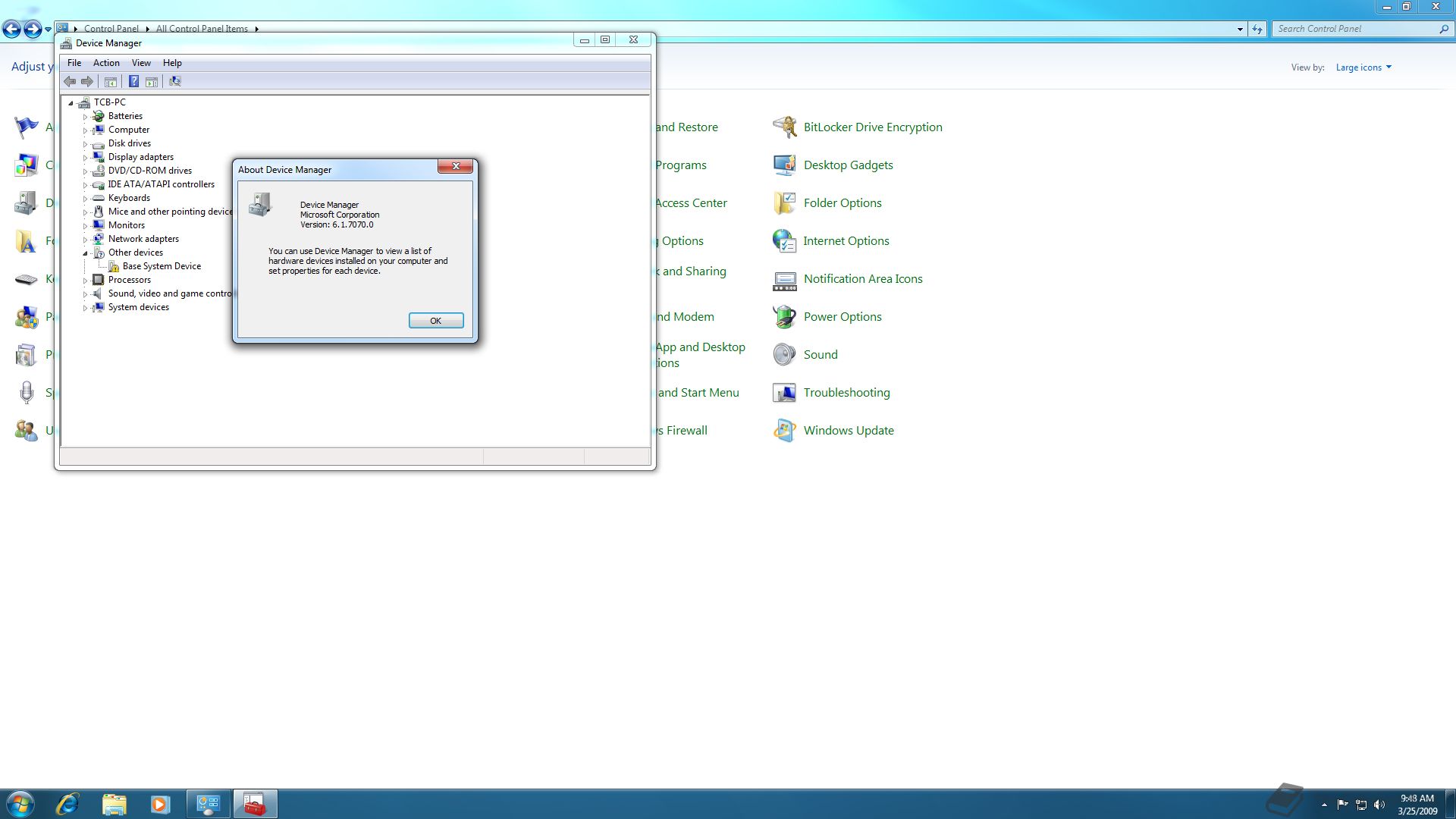Viewport: 1456px width, 819px height.
Task: Click the Control Panel back navigation button
Action: pos(11,30)
